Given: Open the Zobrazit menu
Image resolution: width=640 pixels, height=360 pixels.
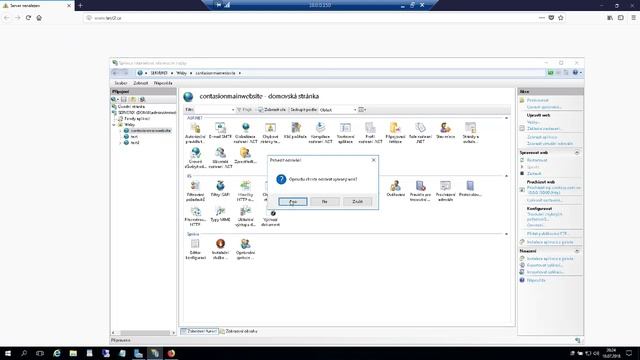Looking at the screenshot, I should (141, 83).
